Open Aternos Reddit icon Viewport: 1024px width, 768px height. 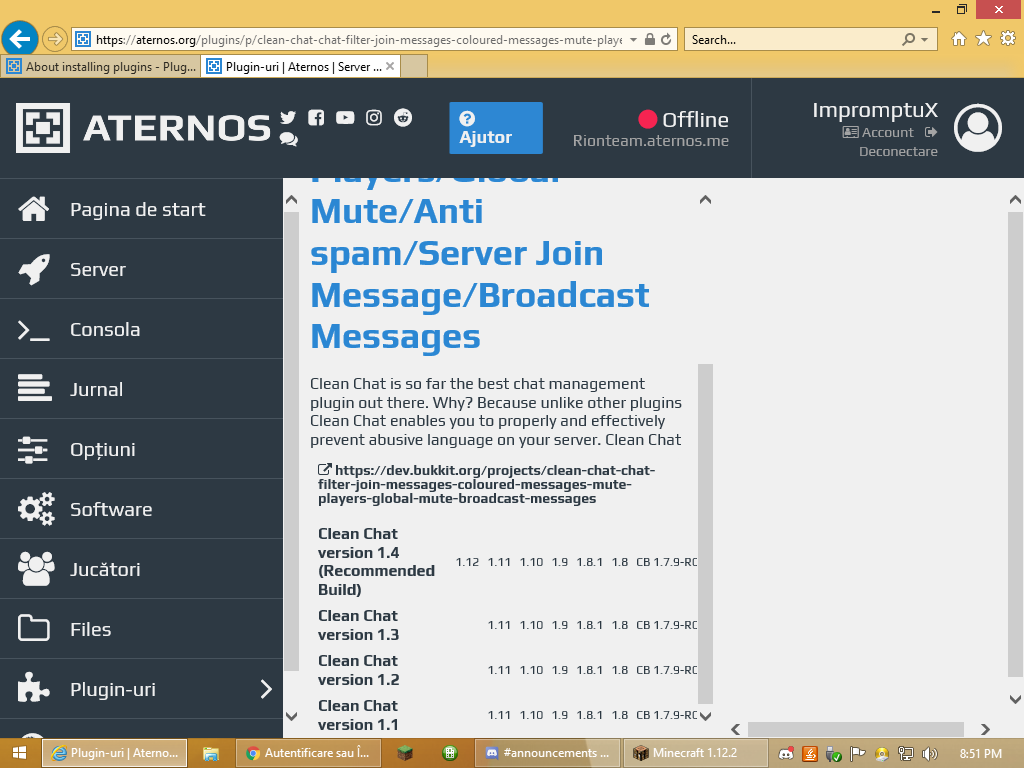(403, 118)
